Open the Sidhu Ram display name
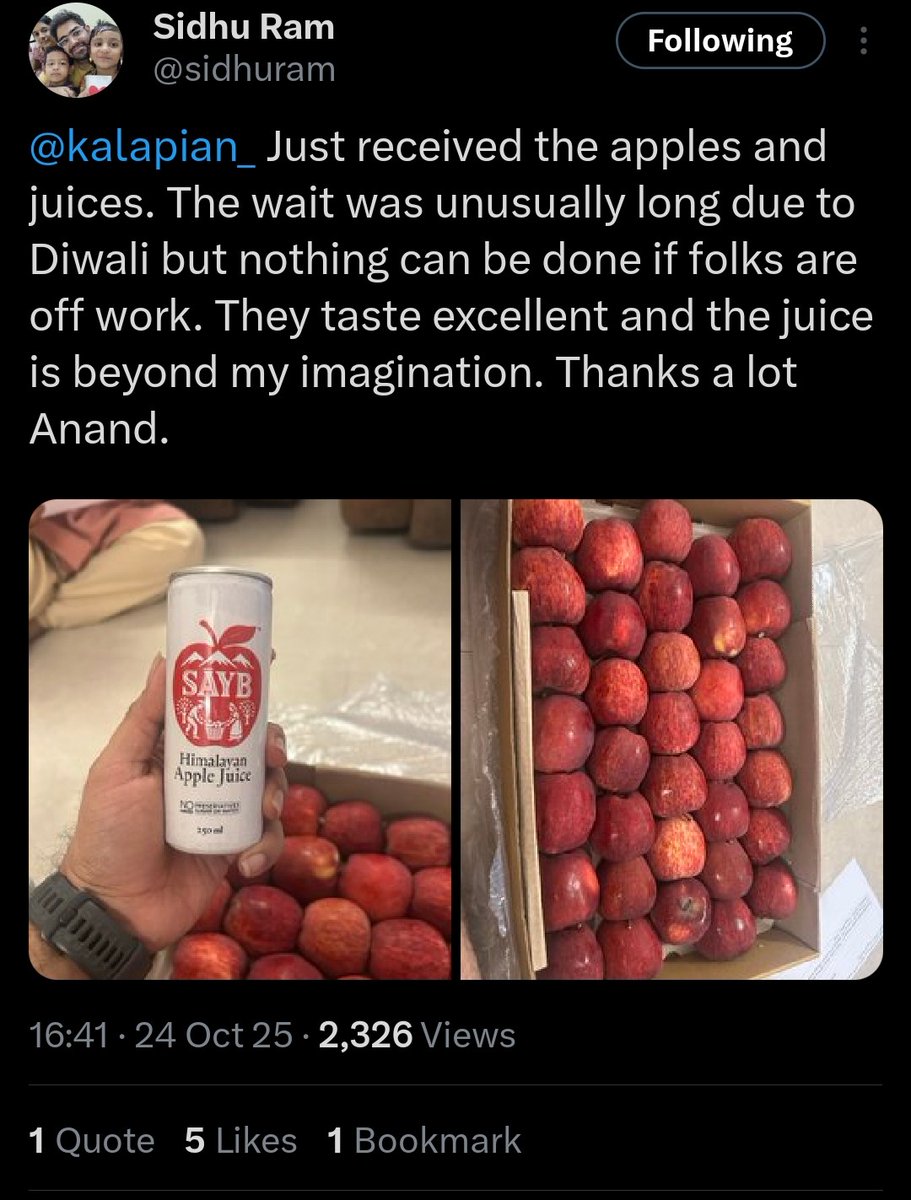This screenshot has height=1200, width=911. point(243,27)
